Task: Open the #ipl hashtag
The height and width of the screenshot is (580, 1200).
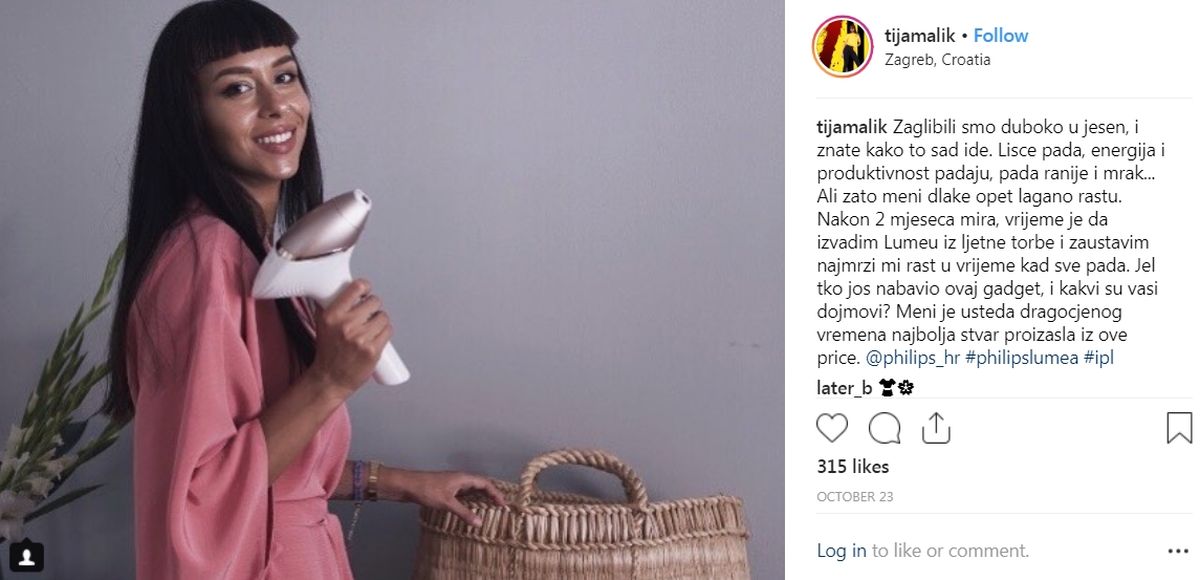Action: 1099,357
